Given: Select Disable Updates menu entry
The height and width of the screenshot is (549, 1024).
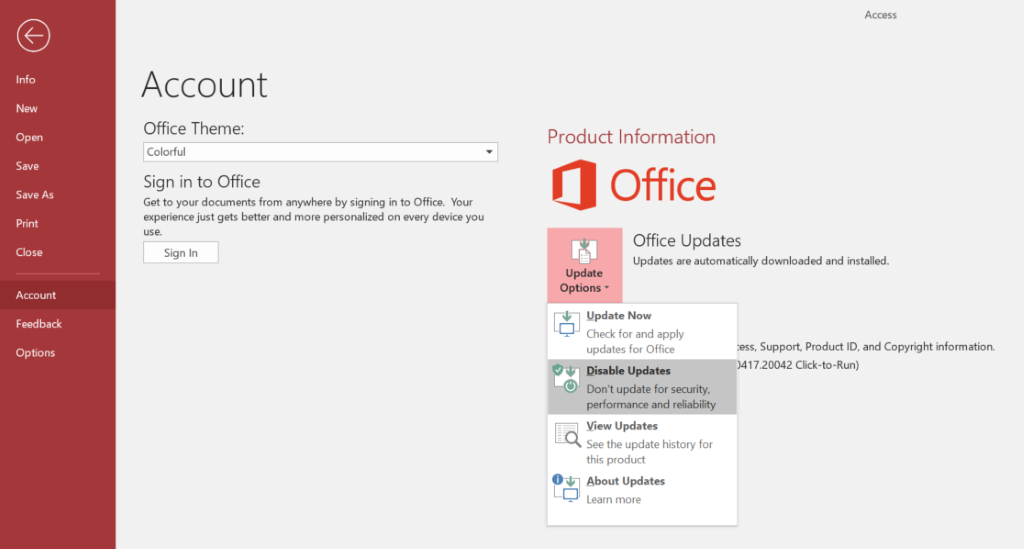Looking at the screenshot, I should pos(642,386).
